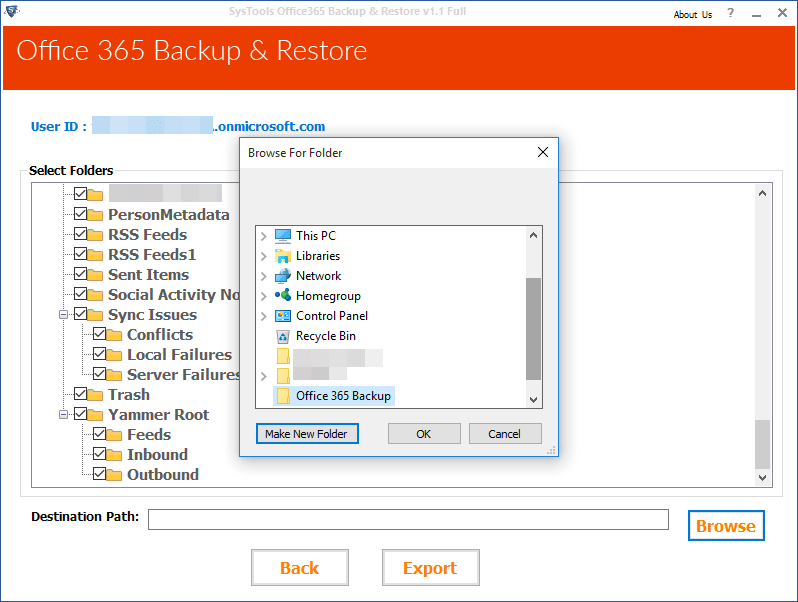Click the Recycle Bin icon
Viewport: 798px width, 602px height.
click(x=283, y=336)
